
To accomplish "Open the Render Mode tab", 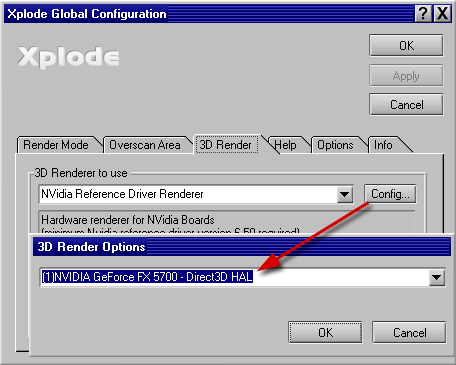I will pyautogui.click(x=56, y=145).
